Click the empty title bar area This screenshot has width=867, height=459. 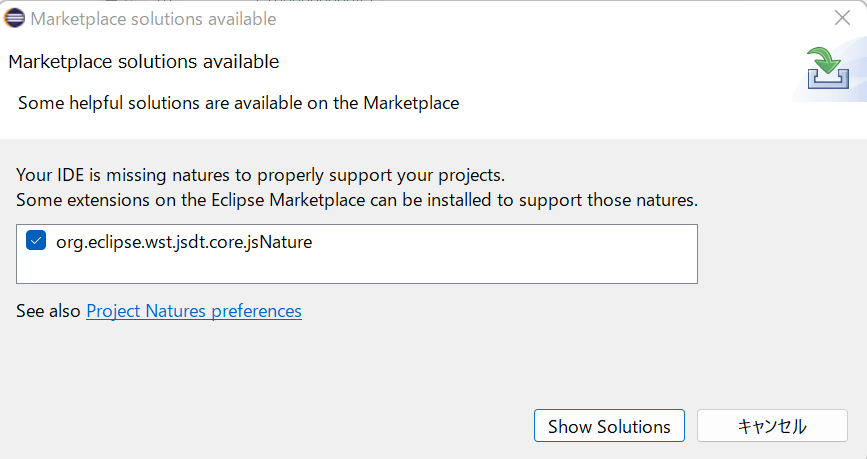[x=550, y=18]
